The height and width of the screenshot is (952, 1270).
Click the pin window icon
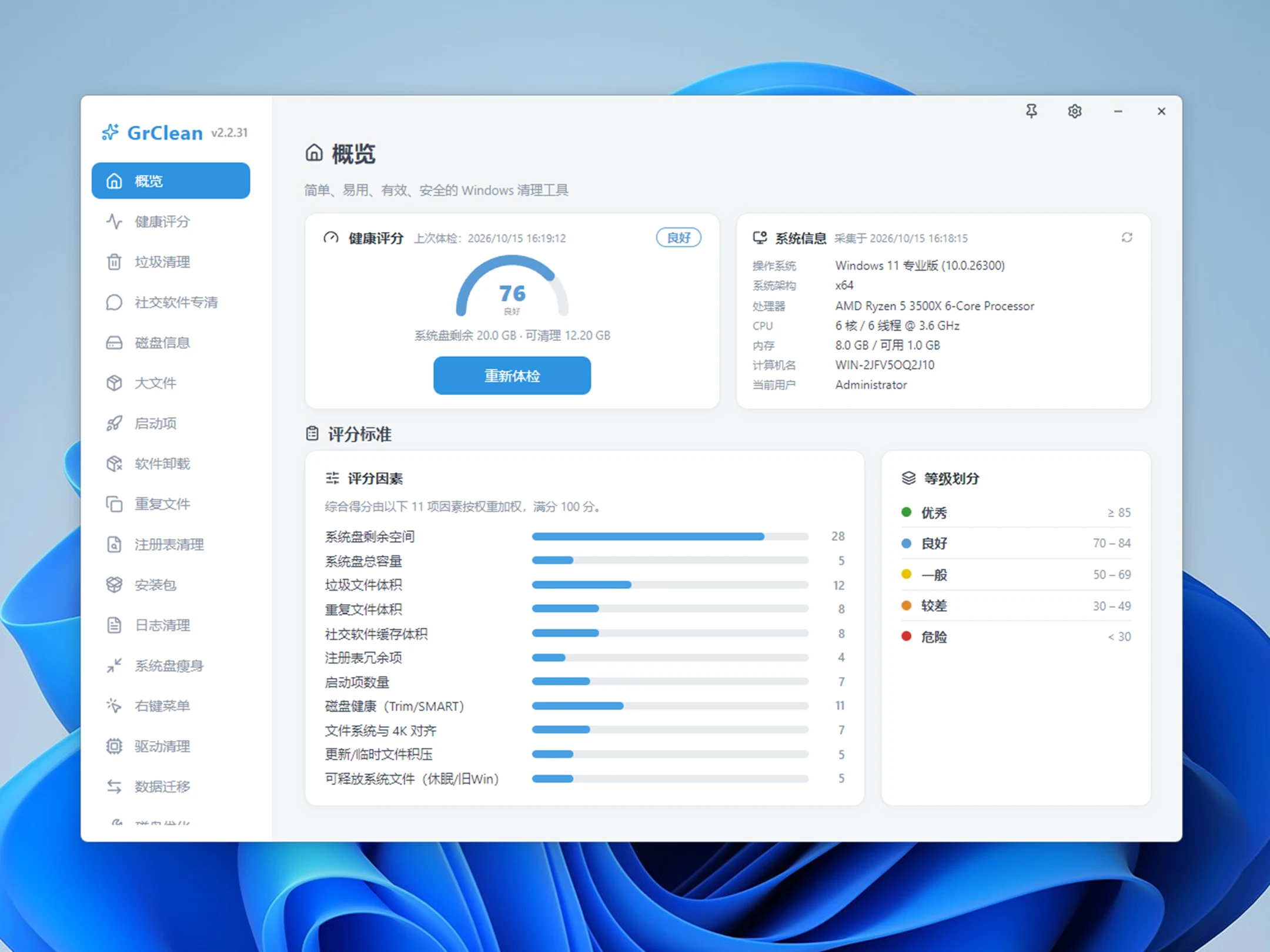1031,111
